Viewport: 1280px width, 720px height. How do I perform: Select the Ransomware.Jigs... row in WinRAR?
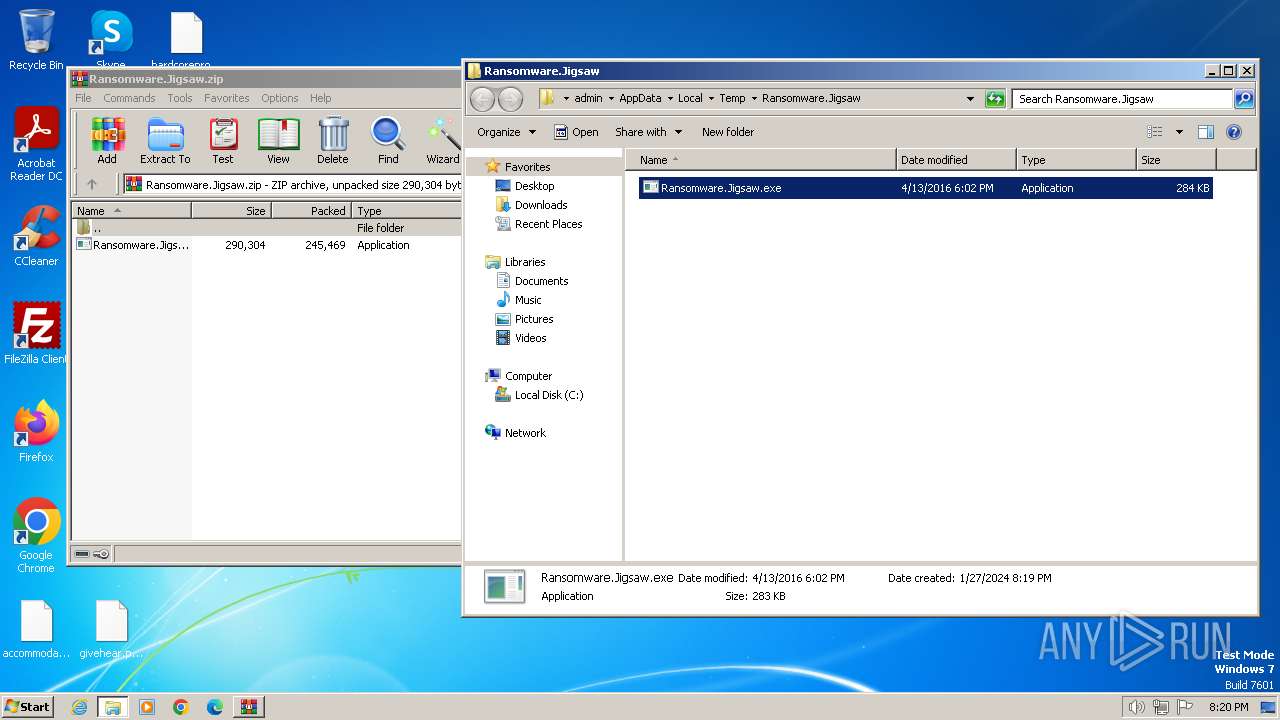(x=267, y=245)
